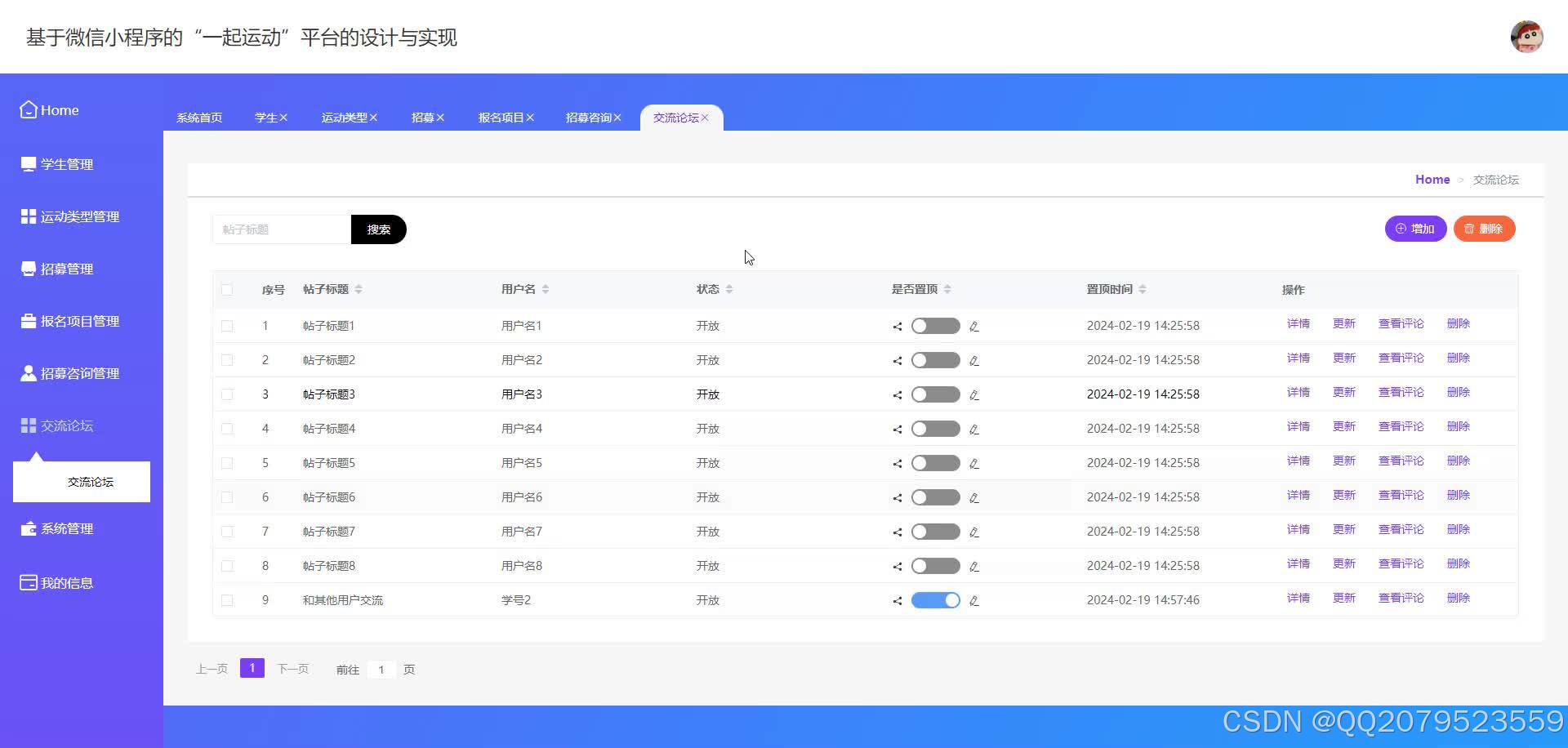Switch to the 招募咨询 tab
The height and width of the screenshot is (748, 1568).
coord(588,118)
